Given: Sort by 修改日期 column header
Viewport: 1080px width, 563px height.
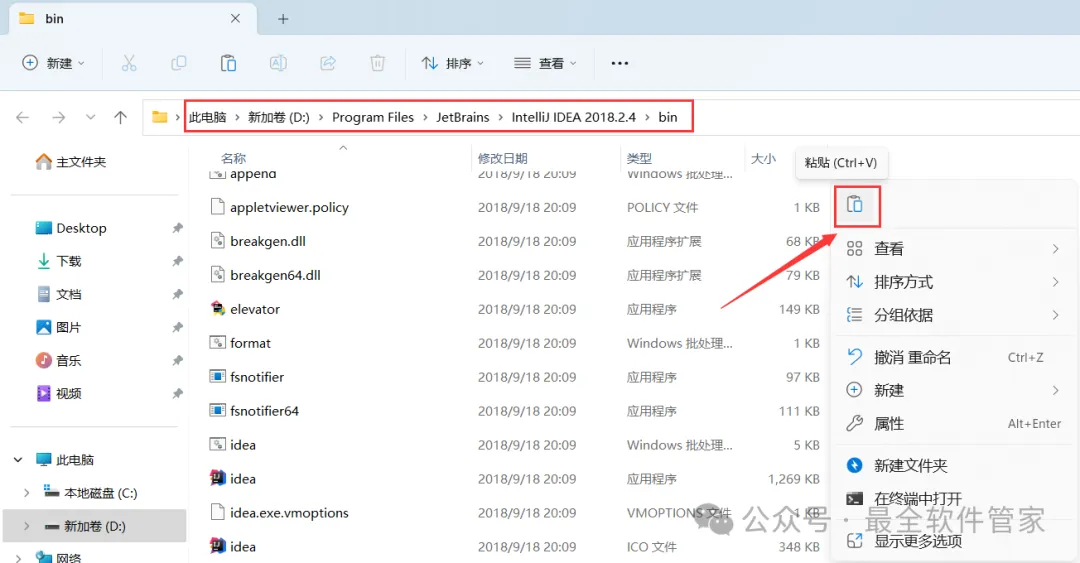Looking at the screenshot, I should 502,158.
